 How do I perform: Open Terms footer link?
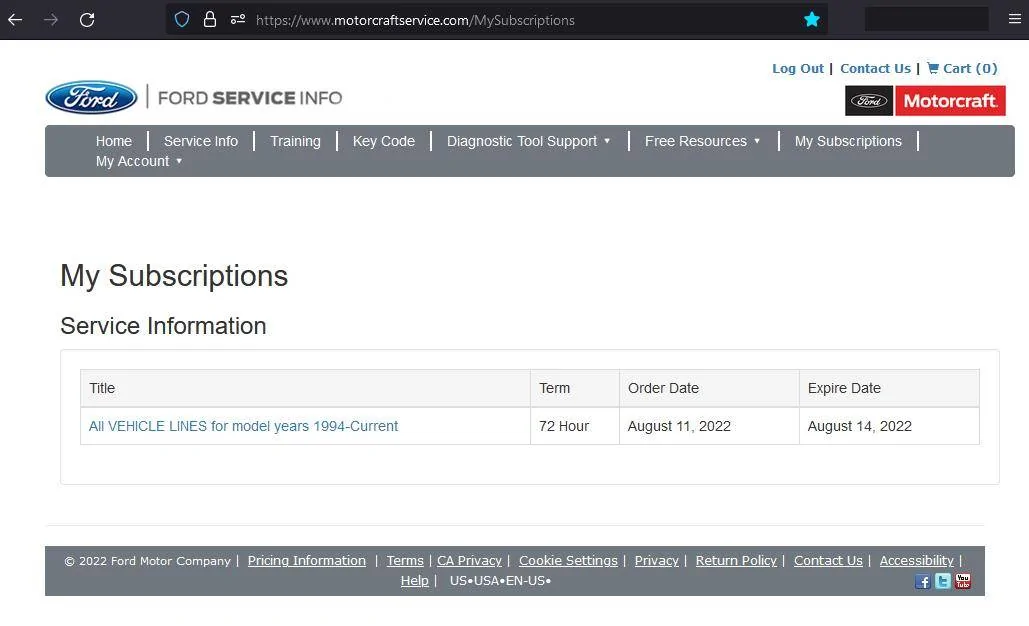[x=405, y=560]
